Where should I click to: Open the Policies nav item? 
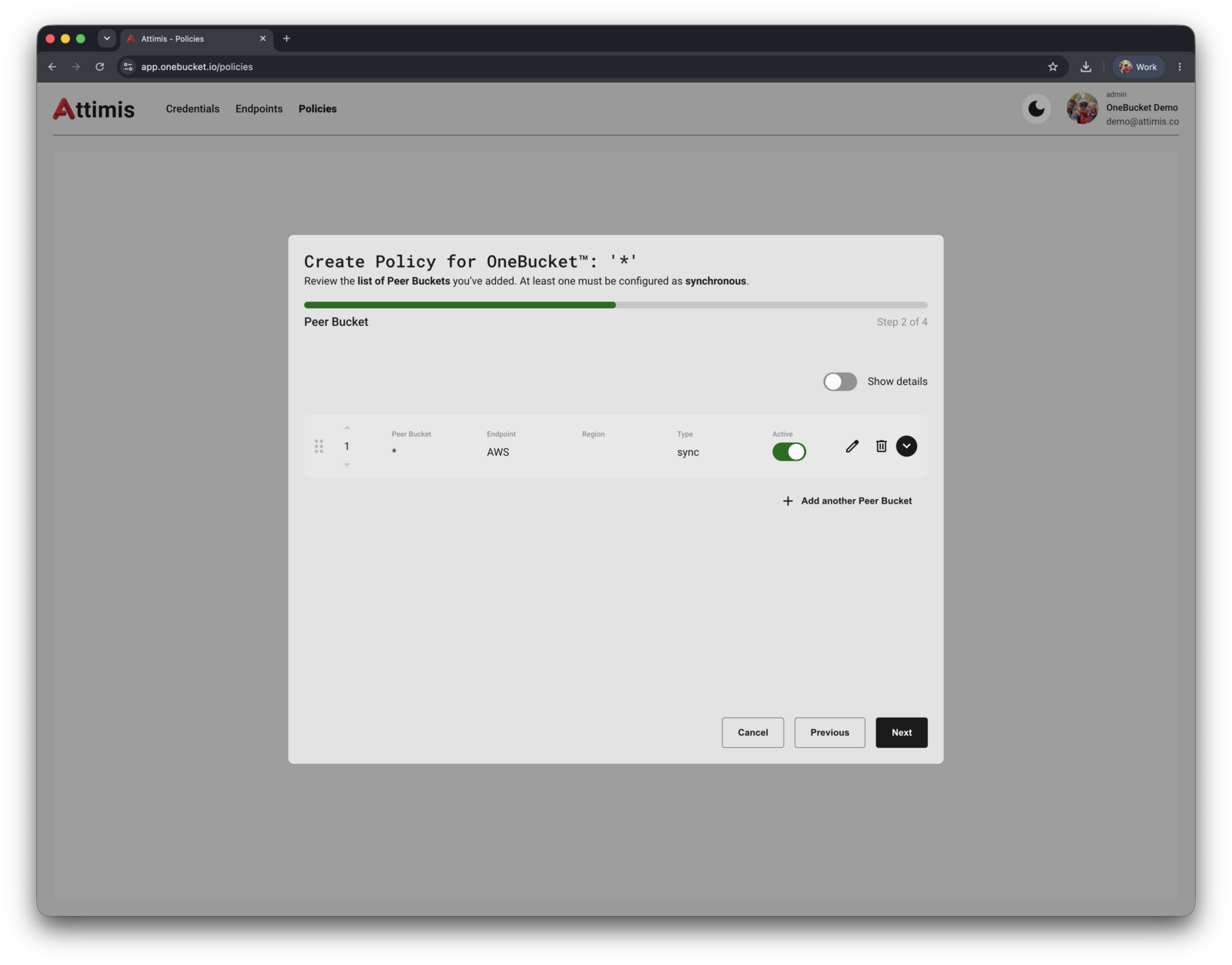tap(317, 109)
